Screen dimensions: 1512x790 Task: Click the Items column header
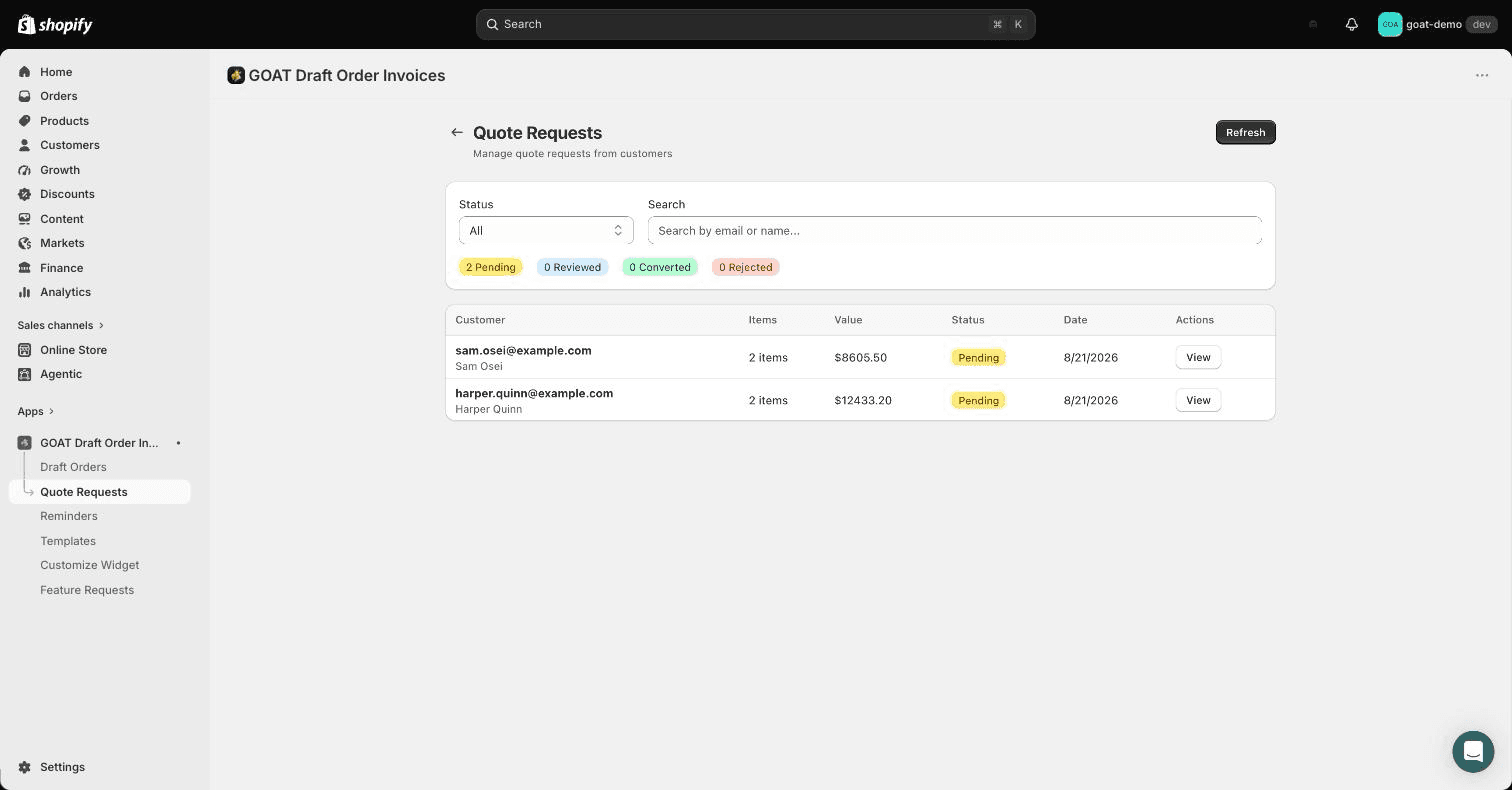[763, 320]
